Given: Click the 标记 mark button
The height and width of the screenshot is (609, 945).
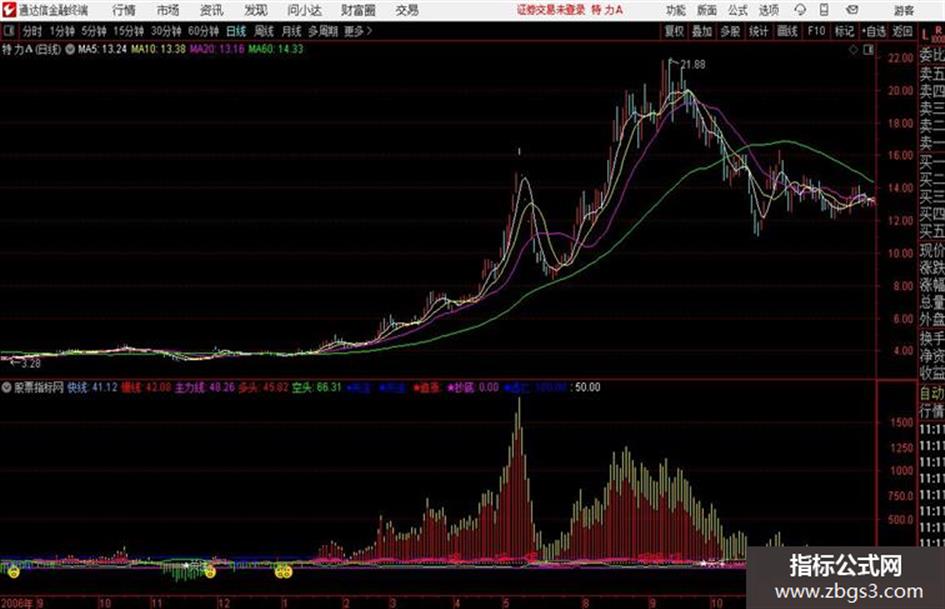Looking at the screenshot, I should click(844, 31).
